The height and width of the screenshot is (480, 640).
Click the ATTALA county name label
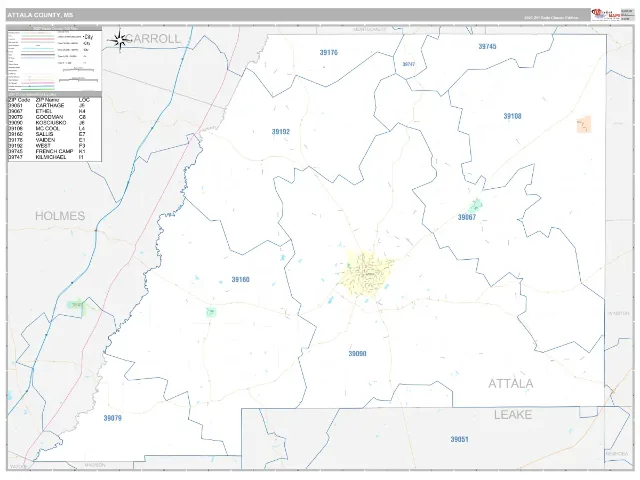coord(511,384)
